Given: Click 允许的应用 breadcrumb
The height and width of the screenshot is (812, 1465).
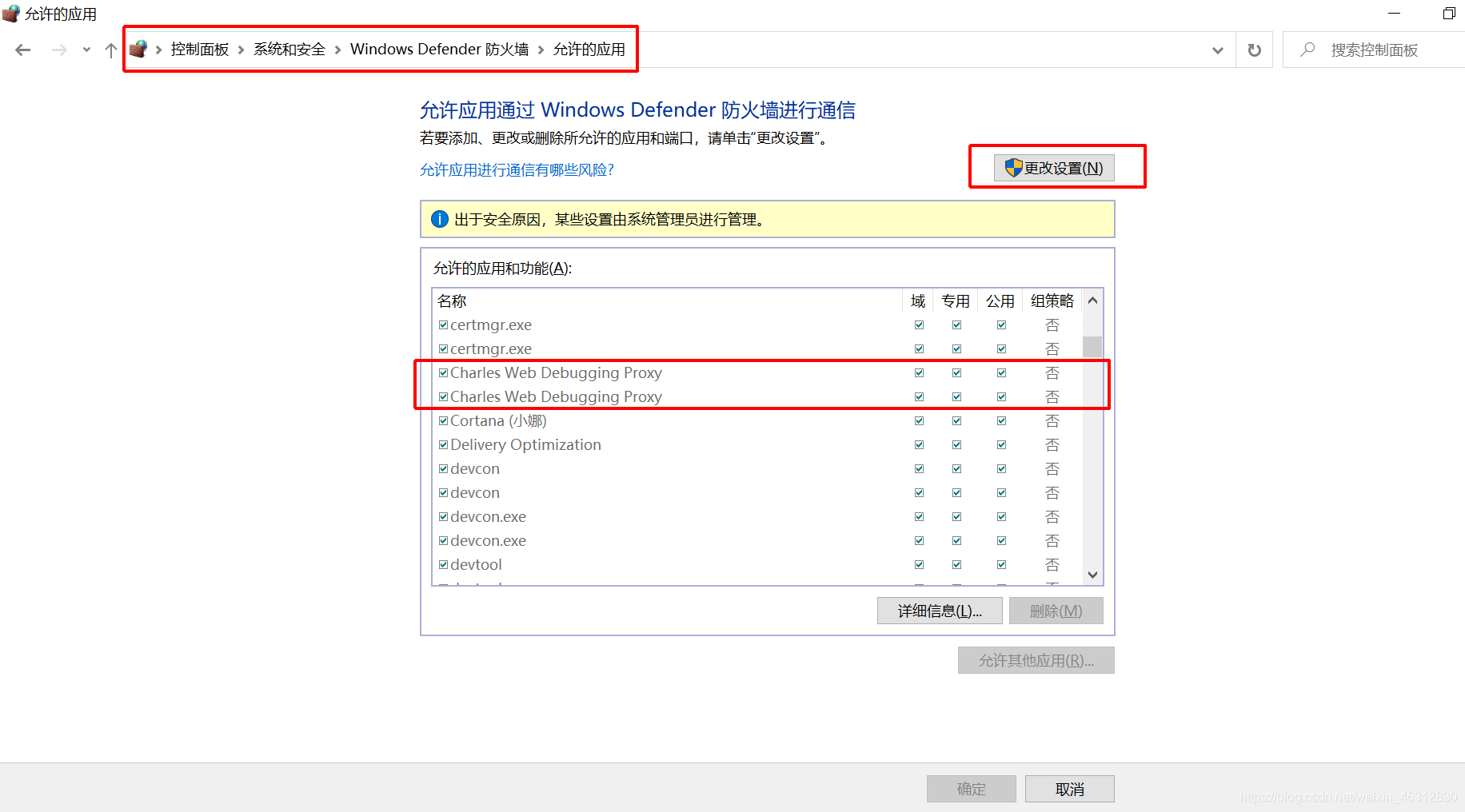Looking at the screenshot, I should click(589, 50).
